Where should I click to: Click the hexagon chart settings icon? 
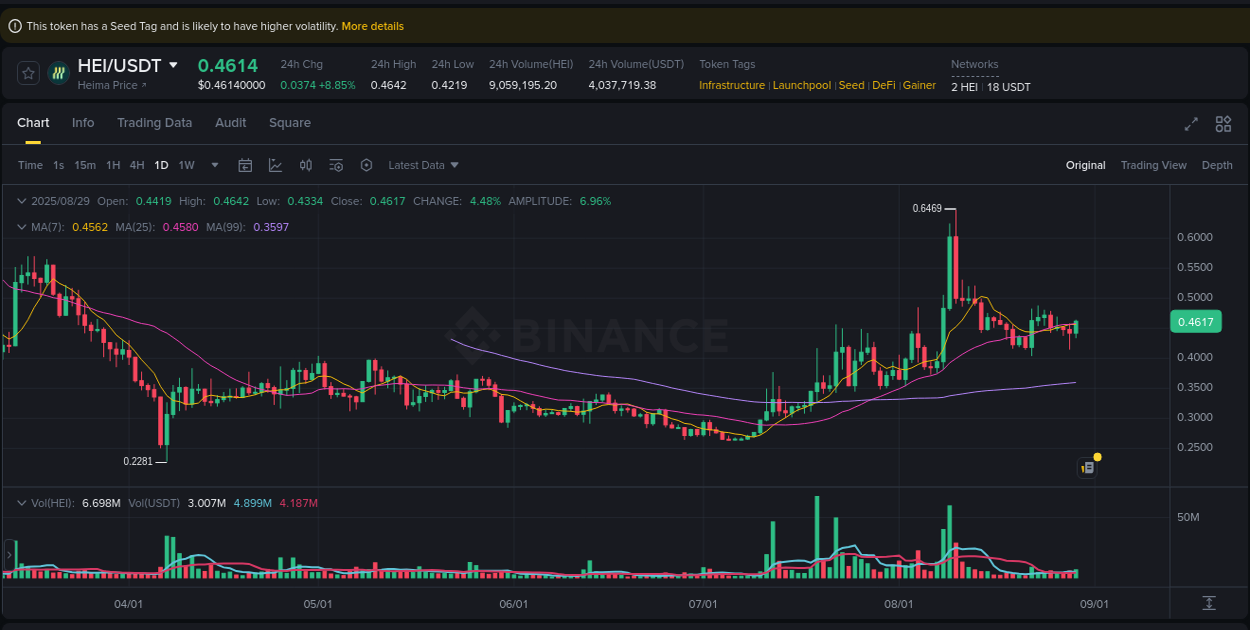coord(366,165)
